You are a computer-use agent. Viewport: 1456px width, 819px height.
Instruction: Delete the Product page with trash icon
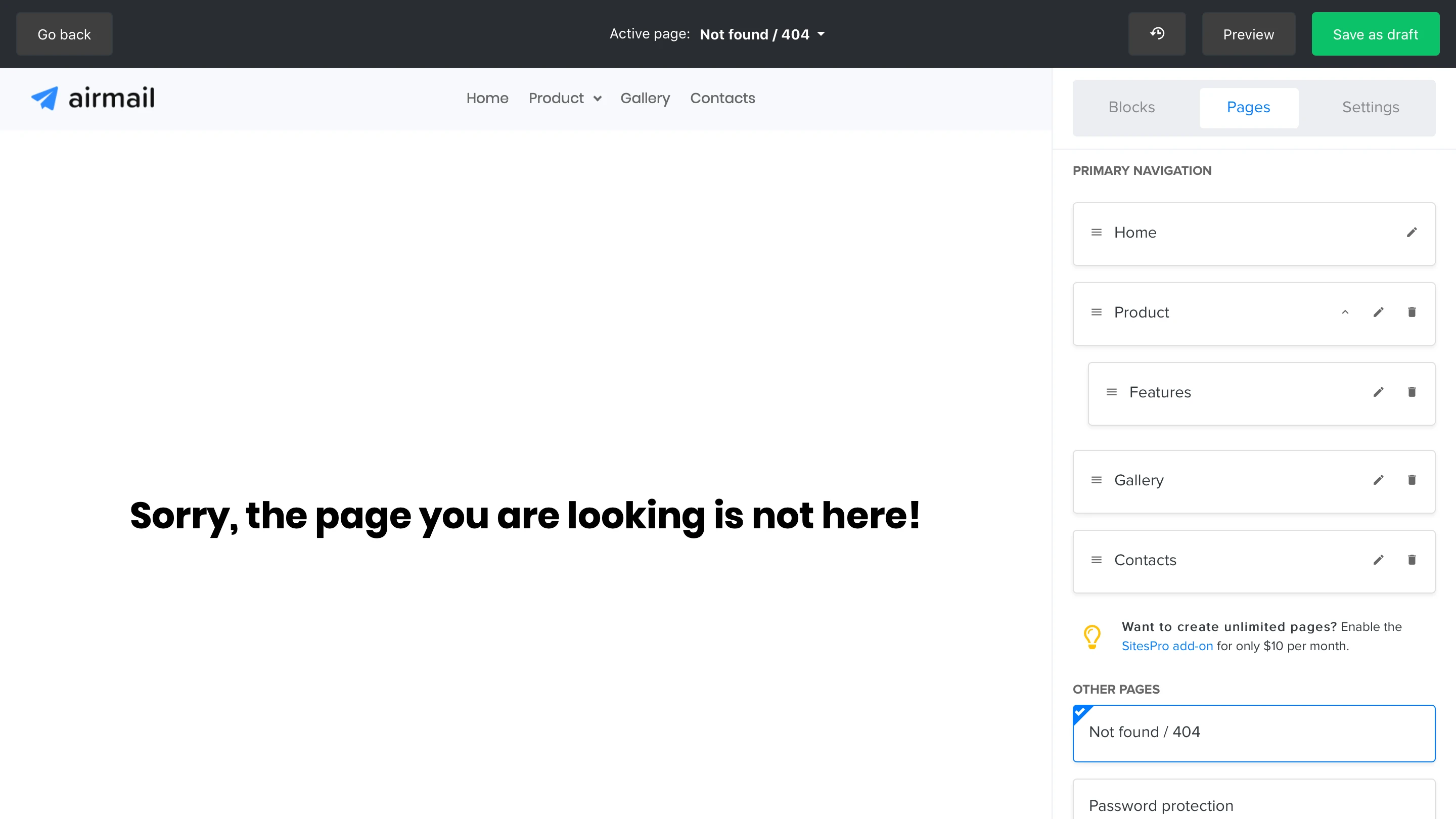[x=1412, y=312]
